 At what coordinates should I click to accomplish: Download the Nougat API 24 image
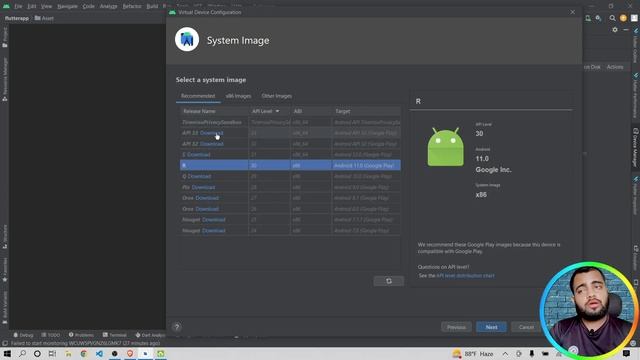[214, 231]
